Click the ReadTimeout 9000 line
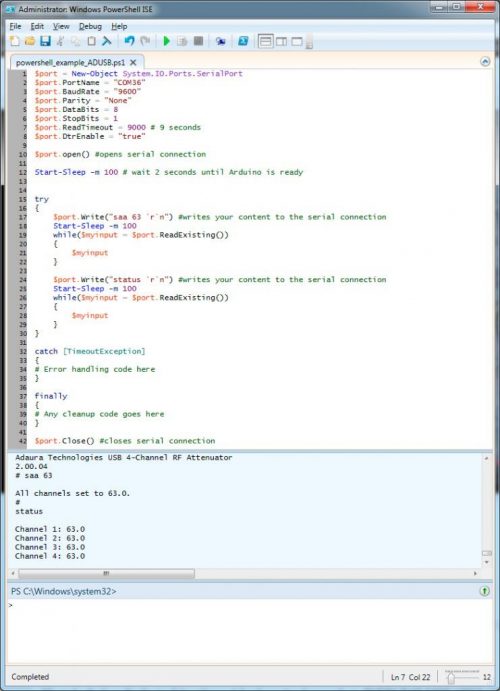This screenshot has width=500, height=691. pos(118,127)
